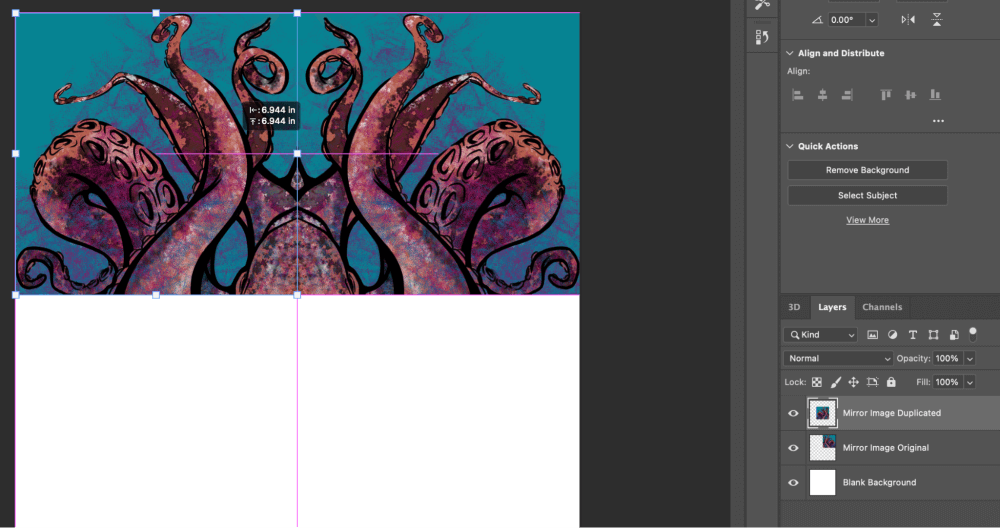Screen dimensions: 1000x528
Task: Hide the Mirror Image Original layer
Action: (794, 448)
